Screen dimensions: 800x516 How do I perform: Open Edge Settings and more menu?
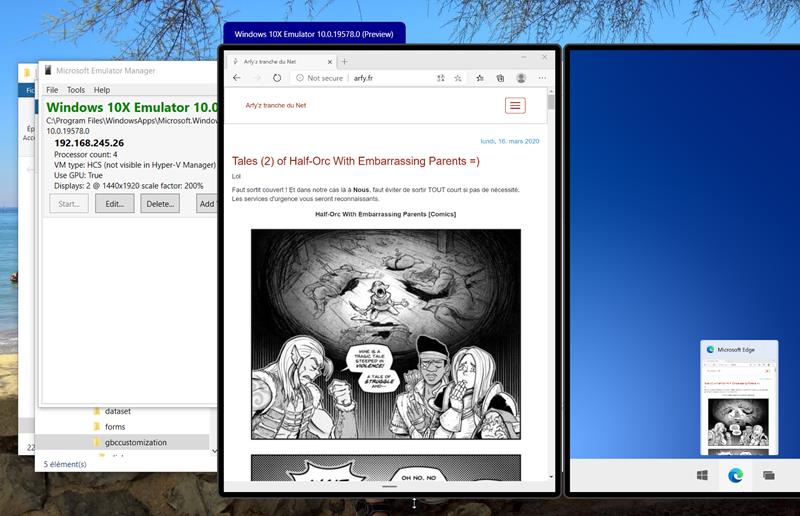542,78
